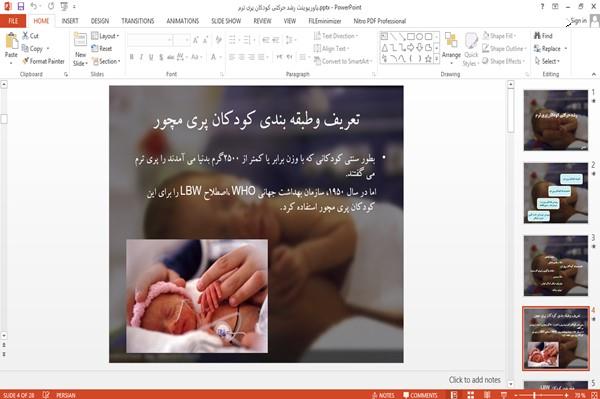Screen dimensions: 600x399
Task: Click Start From Beginning icon in quick access toolbar
Action: tap(64, 6)
